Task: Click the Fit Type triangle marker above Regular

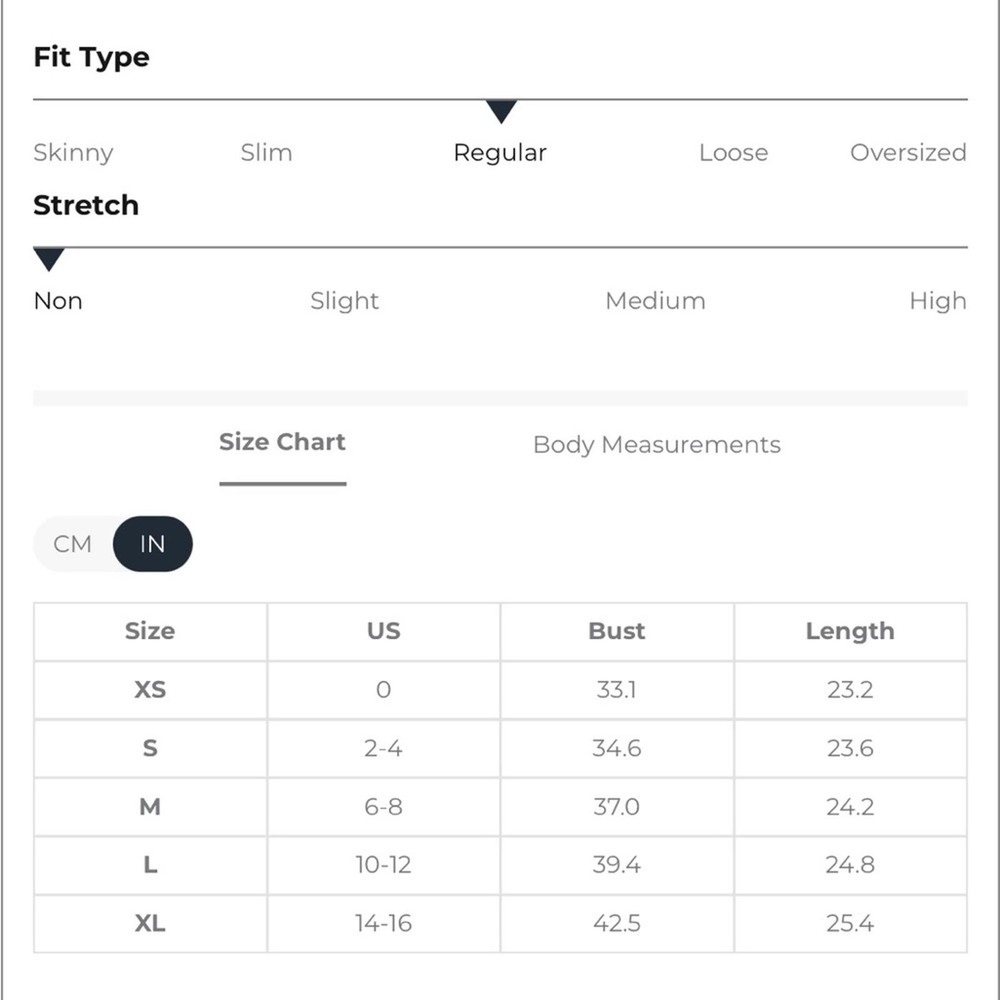Action: 501,111
